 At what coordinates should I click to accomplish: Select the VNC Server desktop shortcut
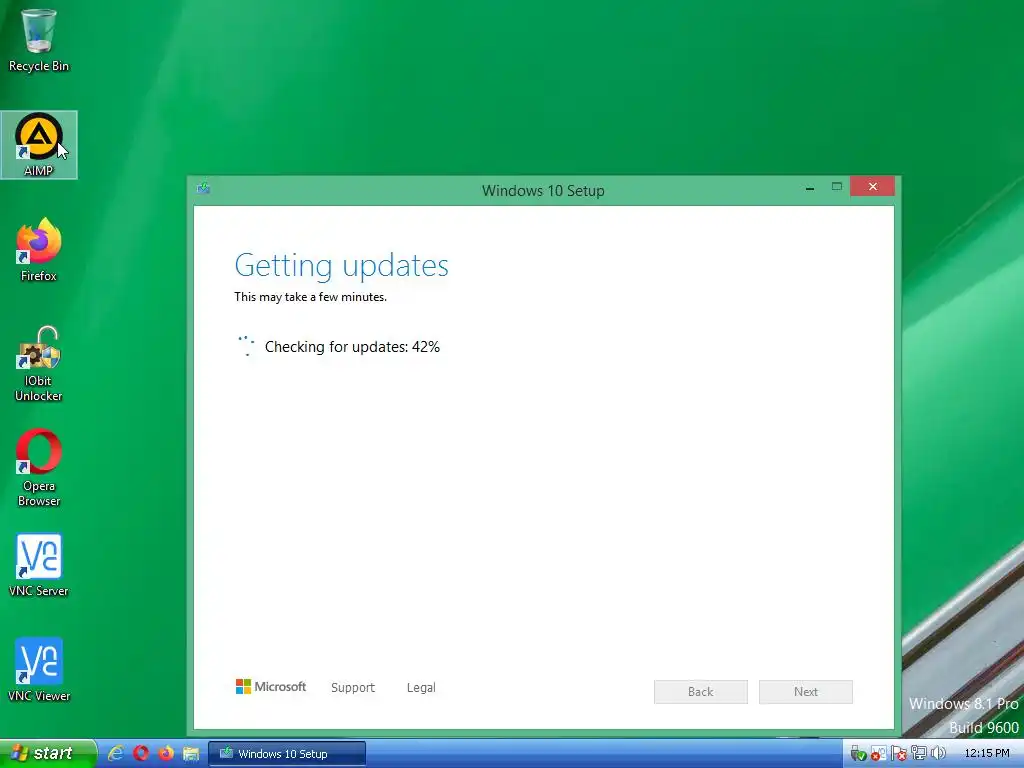(39, 566)
